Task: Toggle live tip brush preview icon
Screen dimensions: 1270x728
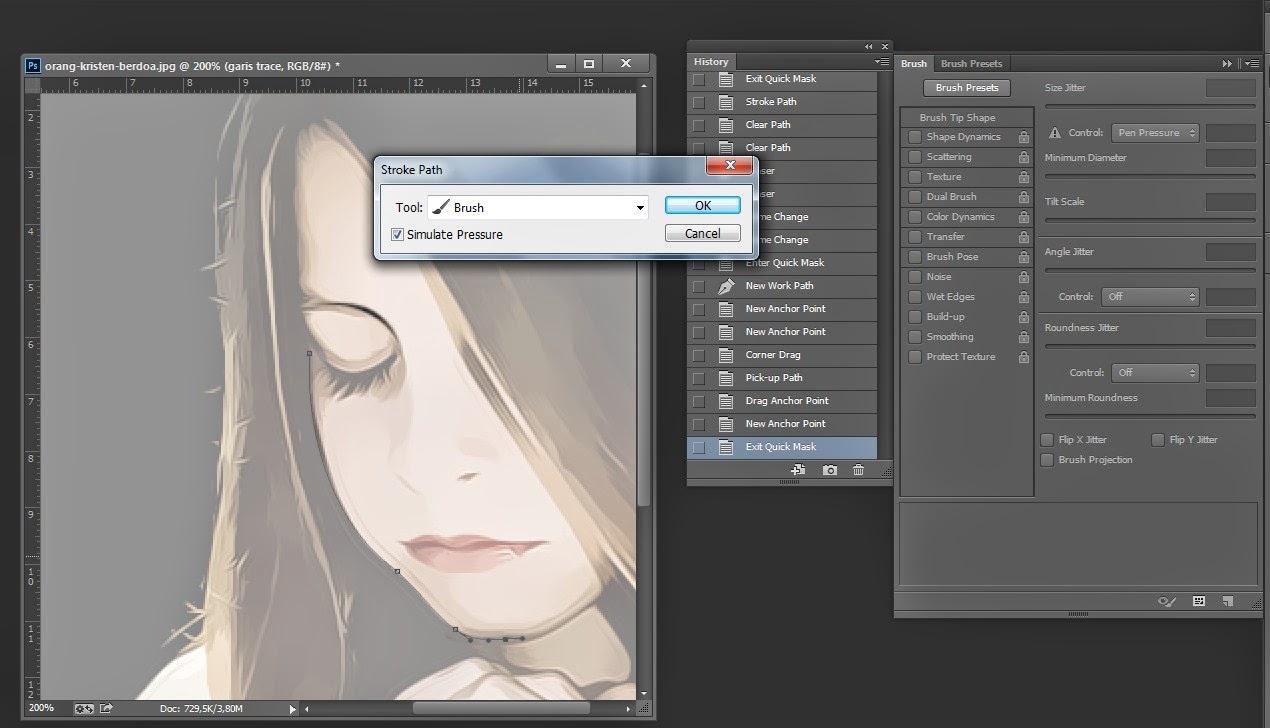Action: pos(1165,602)
